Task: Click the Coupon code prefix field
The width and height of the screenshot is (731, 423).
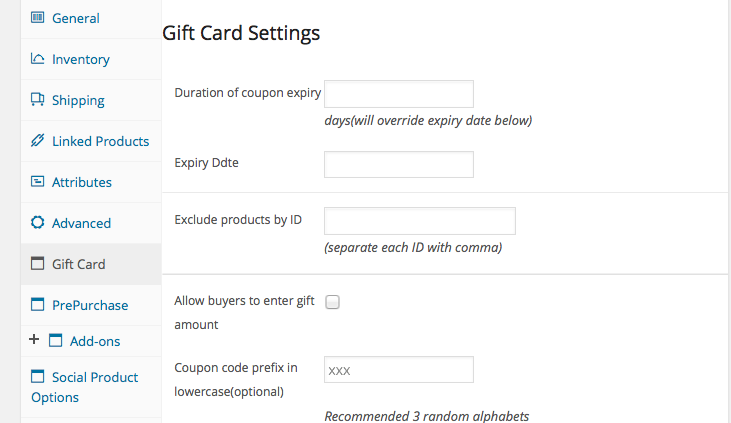Action: click(x=399, y=370)
